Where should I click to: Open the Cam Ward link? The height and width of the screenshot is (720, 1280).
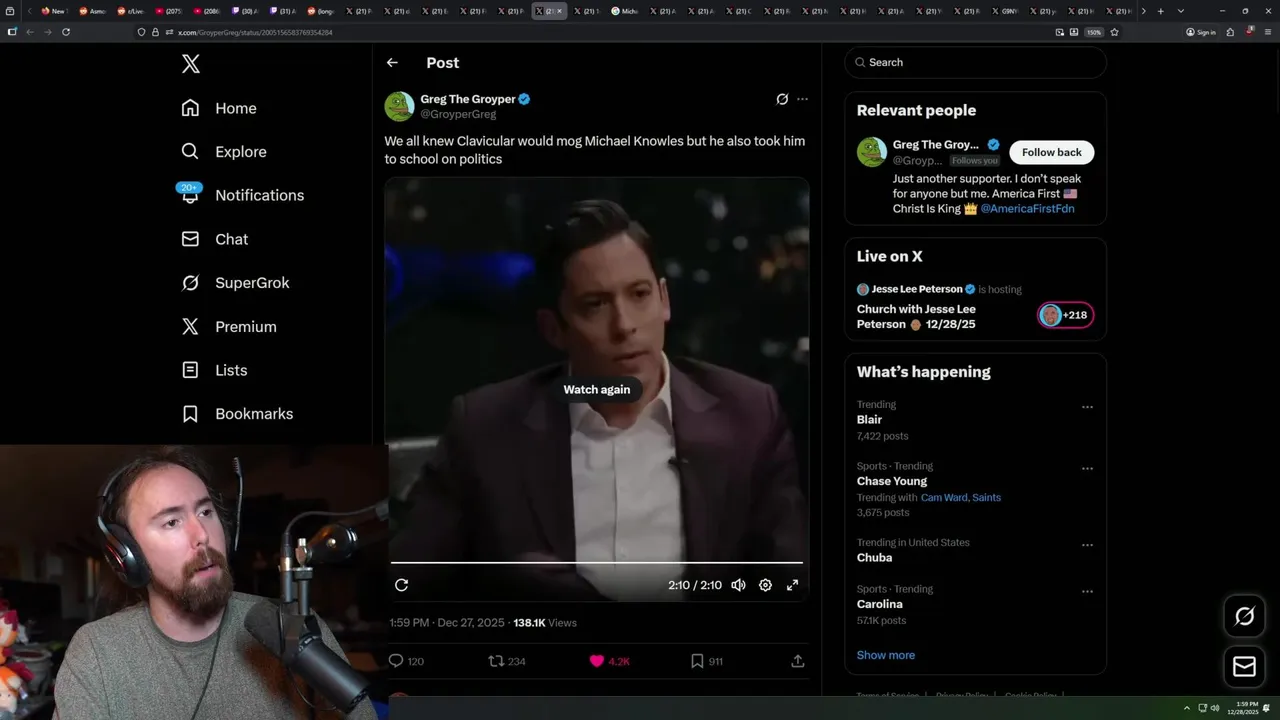click(943, 497)
